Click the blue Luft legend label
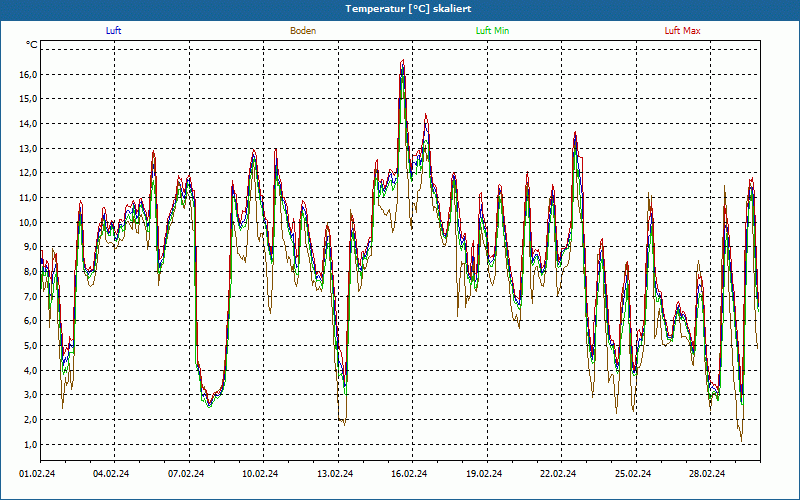The height and width of the screenshot is (500, 800). [x=113, y=31]
